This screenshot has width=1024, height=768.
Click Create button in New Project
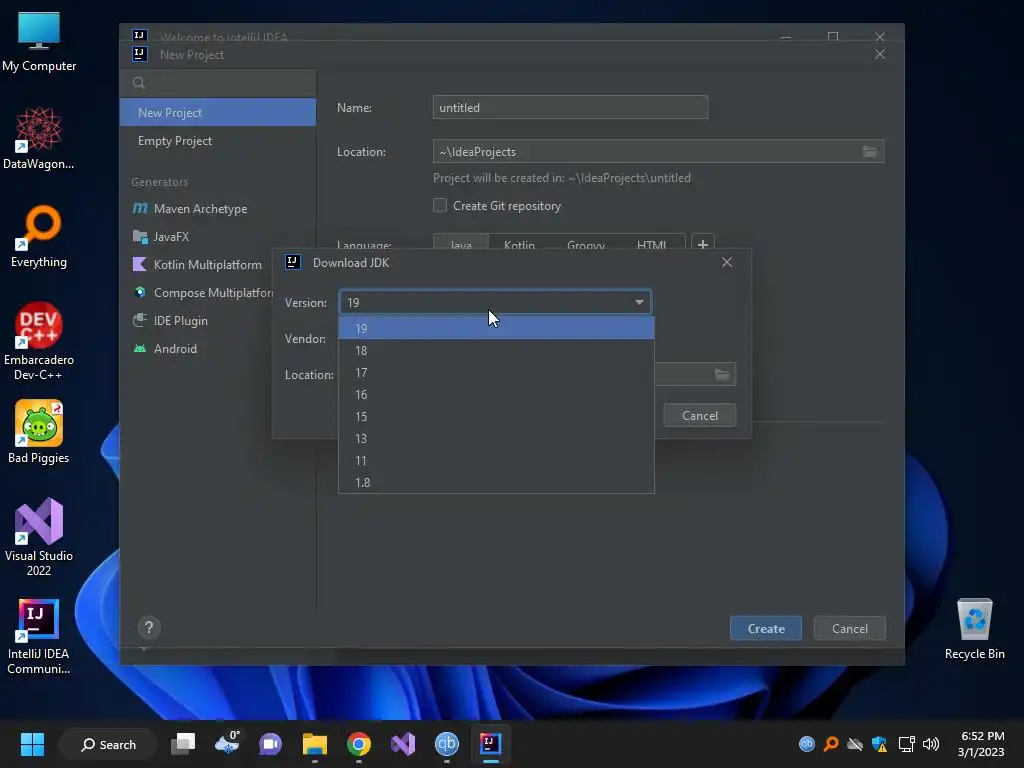click(x=765, y=628)
